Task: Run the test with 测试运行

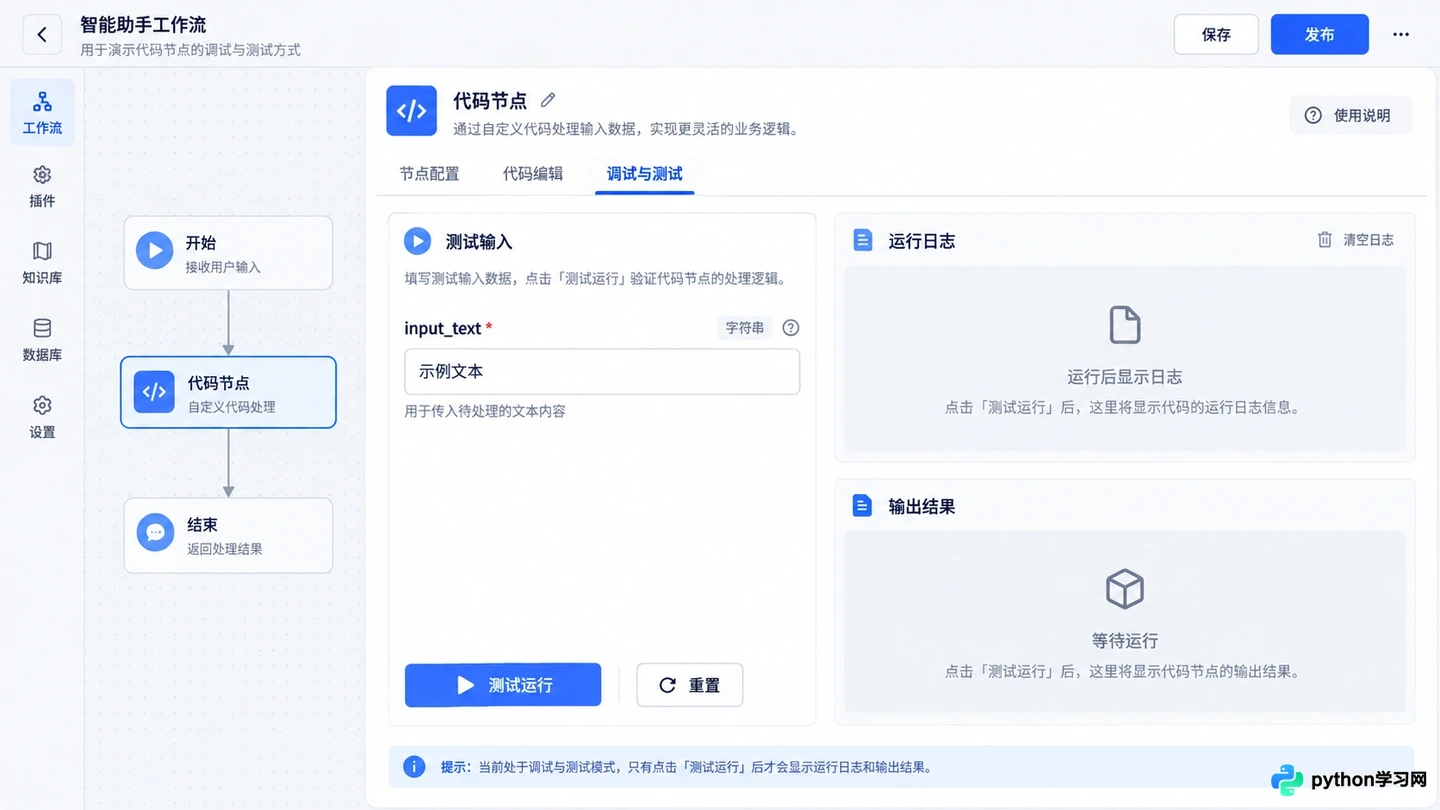Action: click(503, 685)
